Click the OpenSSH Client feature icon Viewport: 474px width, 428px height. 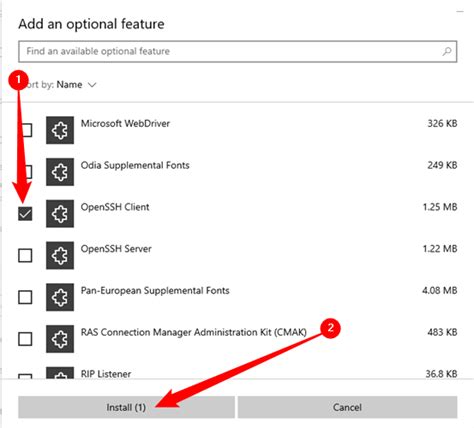(x=60, y=214)
